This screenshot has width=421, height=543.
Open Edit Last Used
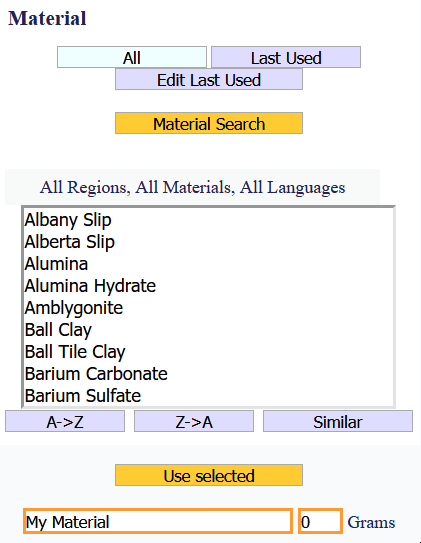209,79
